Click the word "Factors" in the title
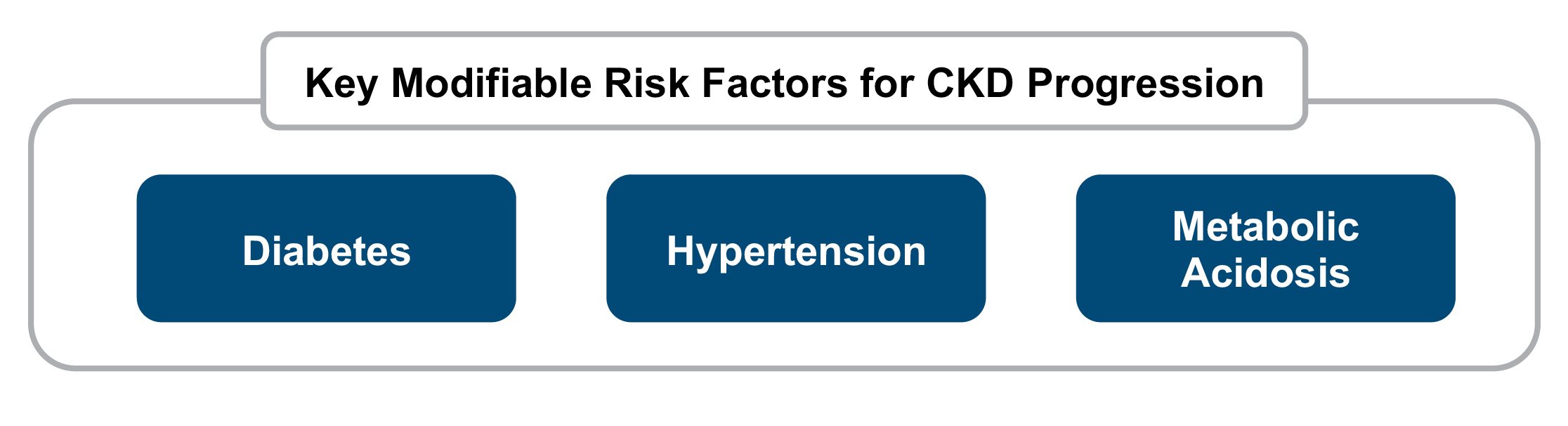The width and height of the screenshot is (1568, 426). pos(774,83)
